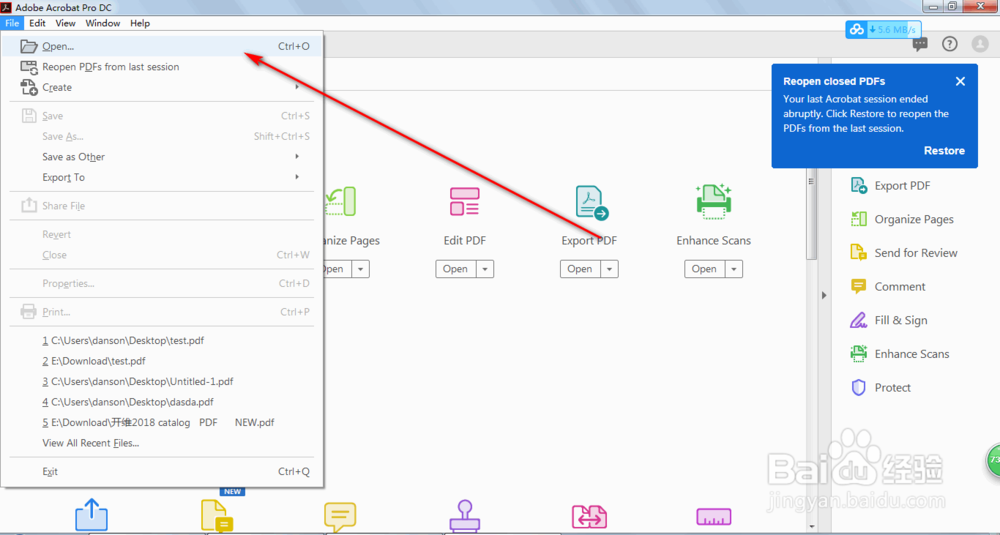Click the Export PDF tool icon in center

click(591, 202)
